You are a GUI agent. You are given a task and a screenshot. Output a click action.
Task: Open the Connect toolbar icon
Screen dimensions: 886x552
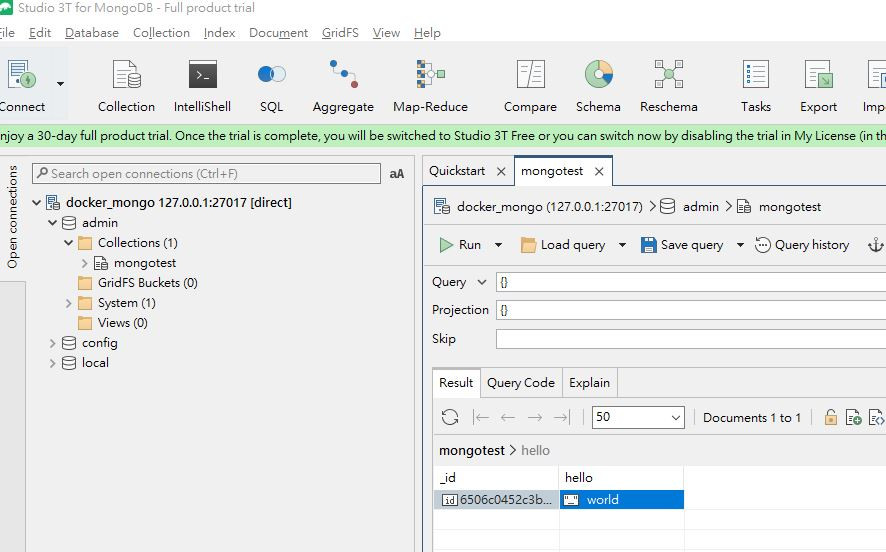21,85
